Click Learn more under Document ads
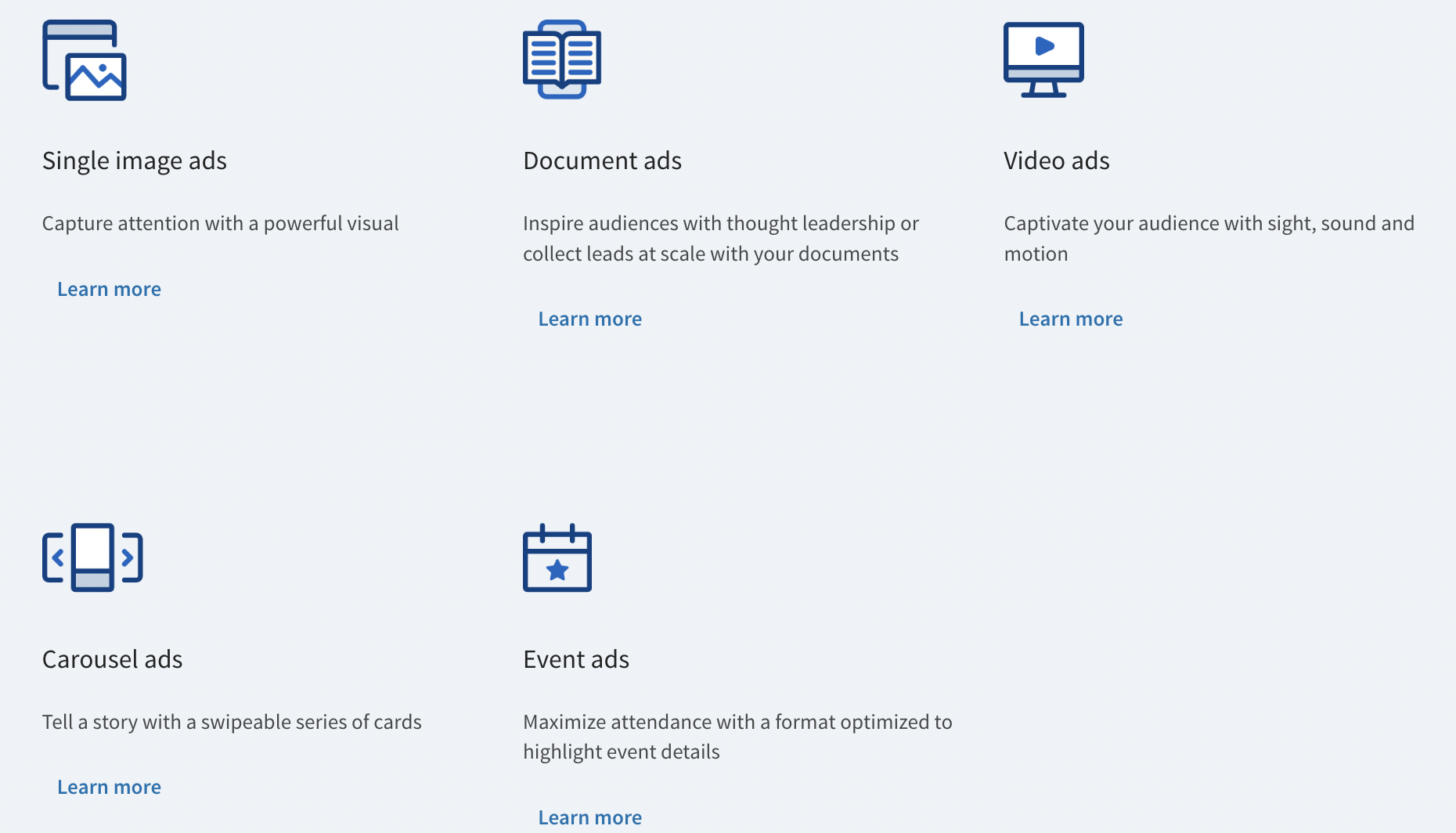Image resolution: width=1456 pixels, height=833 pixels. click(x=589, y=318)
